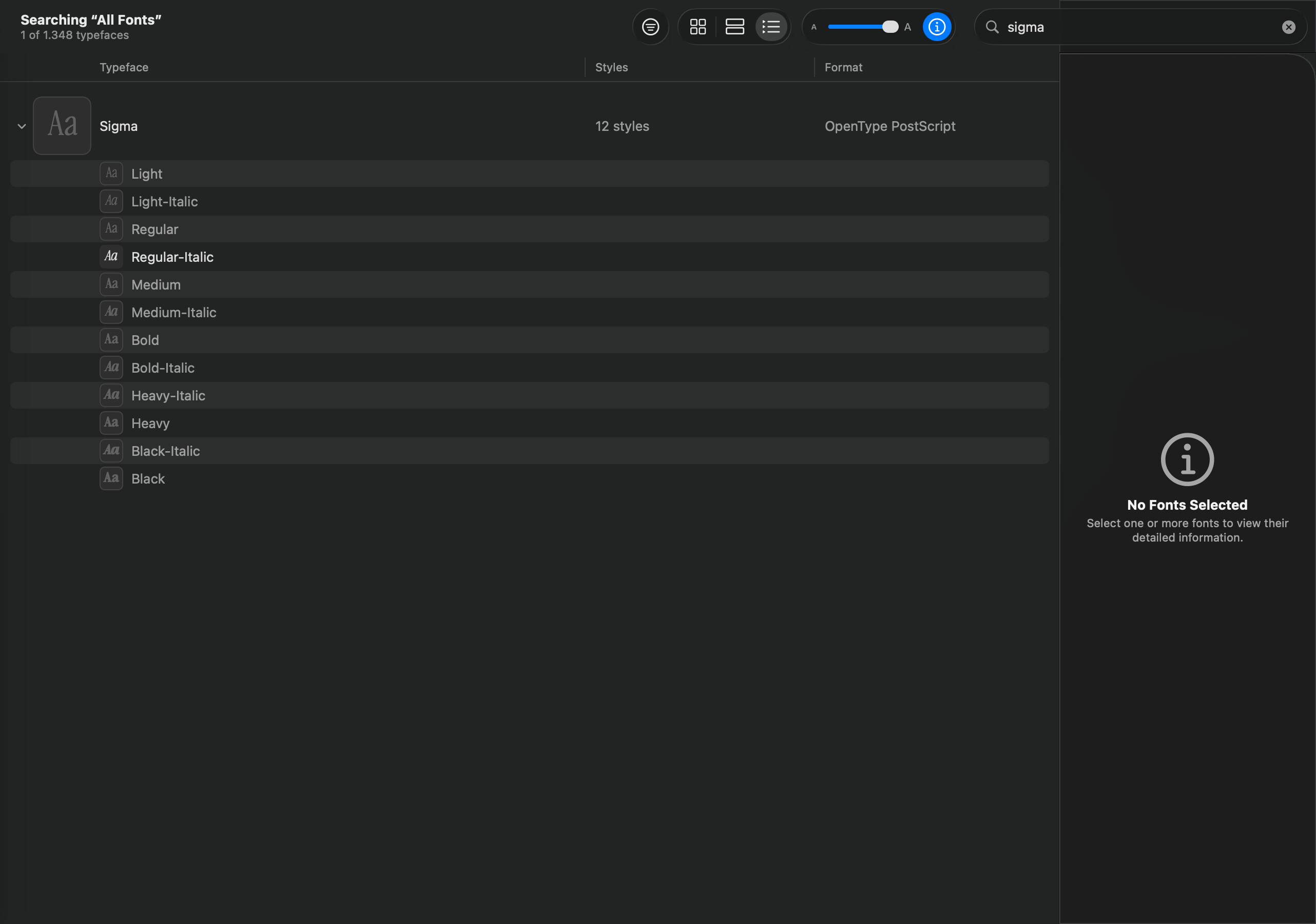Toggle the info inspector panel
1316x924 pixels.
tap(936, 27)
